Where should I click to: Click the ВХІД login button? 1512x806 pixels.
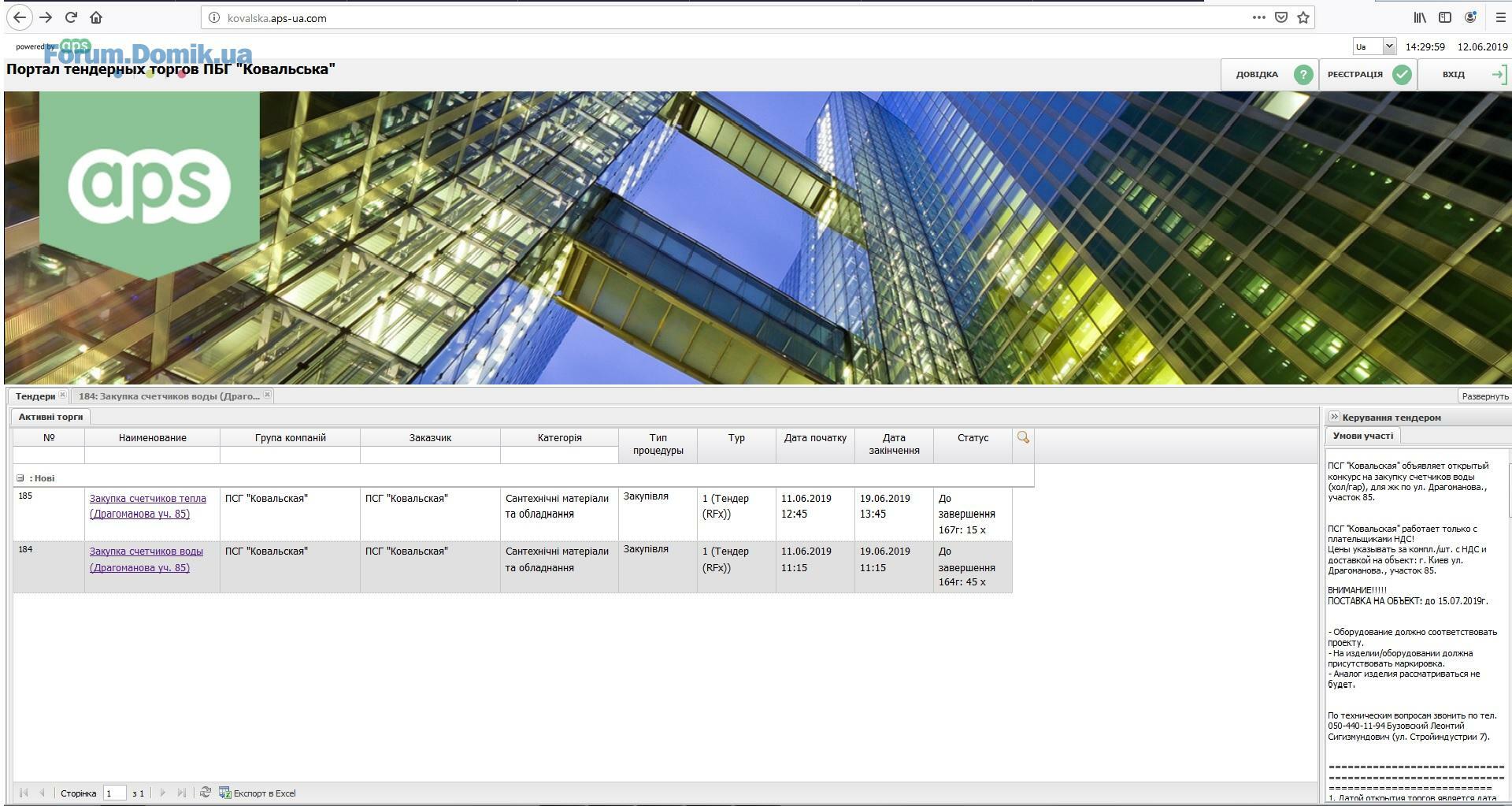coord(1465,75)
